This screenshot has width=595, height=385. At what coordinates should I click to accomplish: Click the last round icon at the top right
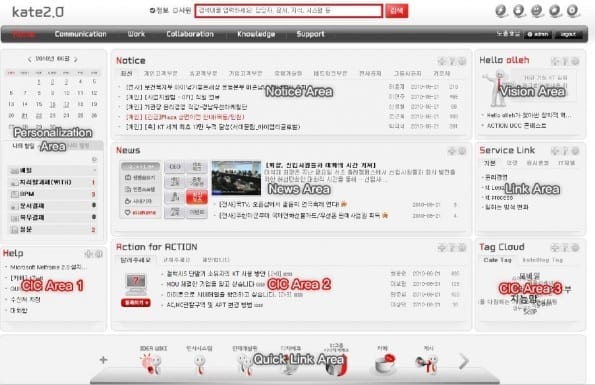(x=573, y=11)
